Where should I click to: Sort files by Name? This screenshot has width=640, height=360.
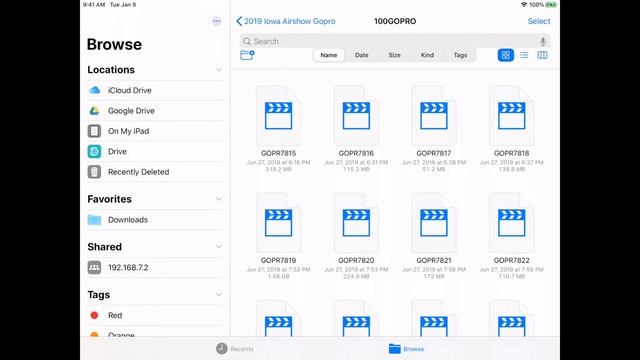(x=329, y=55)
